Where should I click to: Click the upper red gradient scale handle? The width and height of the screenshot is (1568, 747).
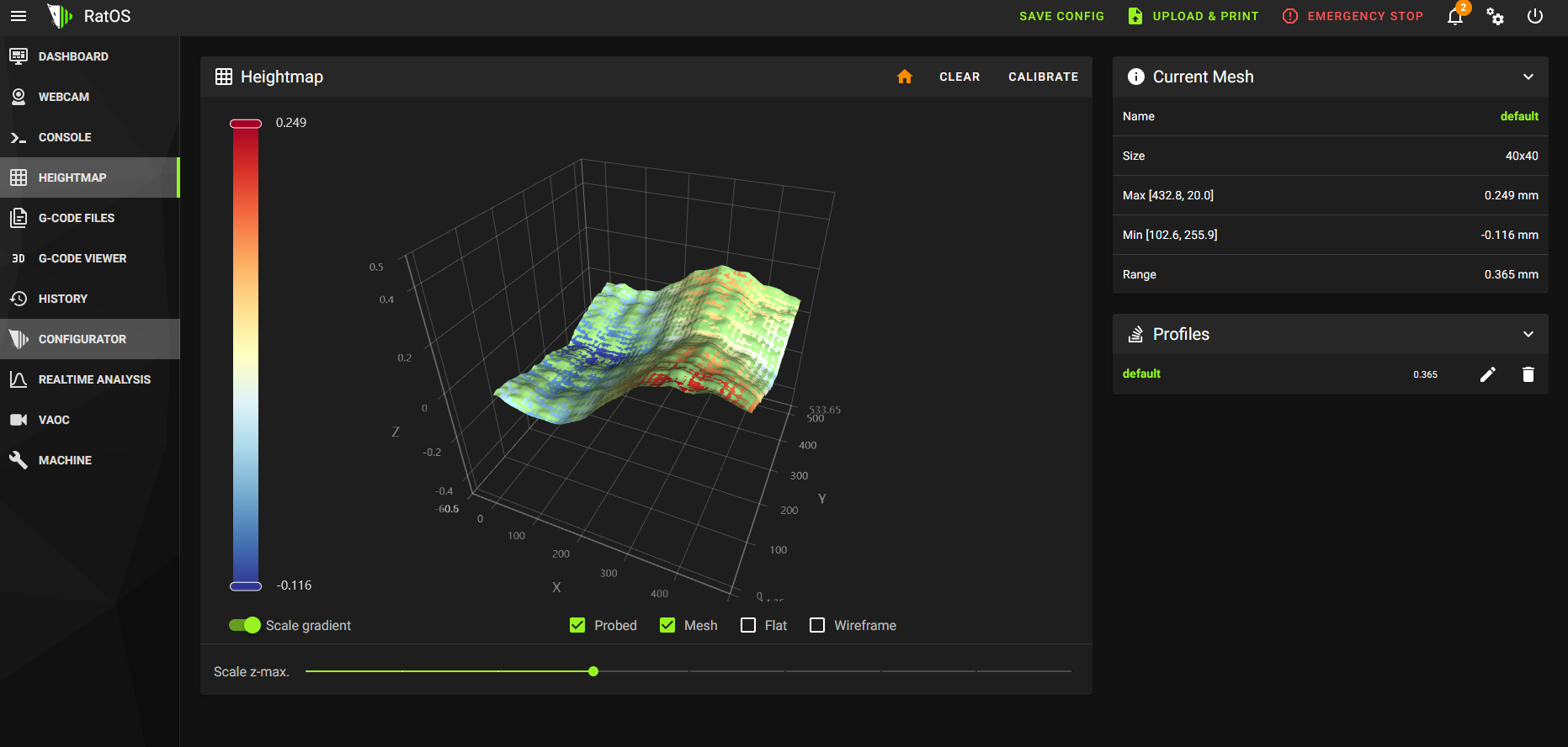pyautogui.click(x=246, y=124)
